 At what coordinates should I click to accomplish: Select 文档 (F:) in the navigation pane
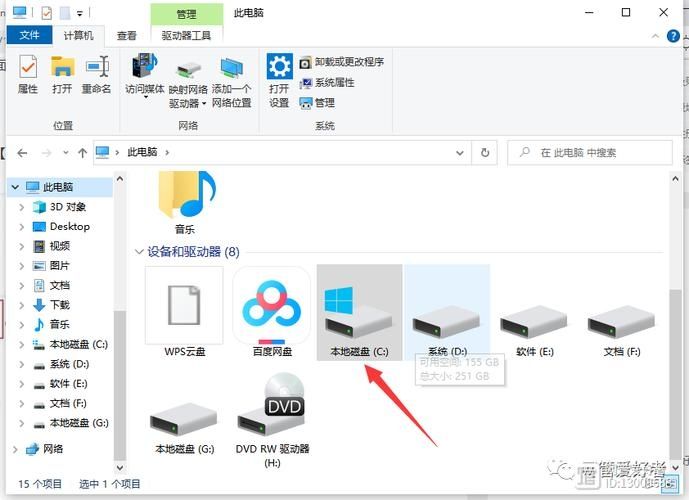tap(61, 403)
